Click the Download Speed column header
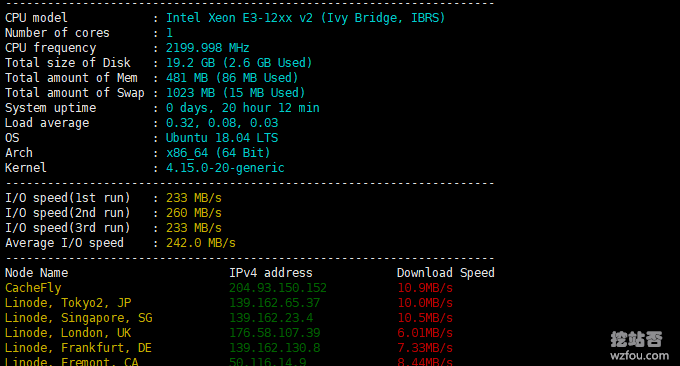Screen dimensions: 680x366 tap(445, 273)
